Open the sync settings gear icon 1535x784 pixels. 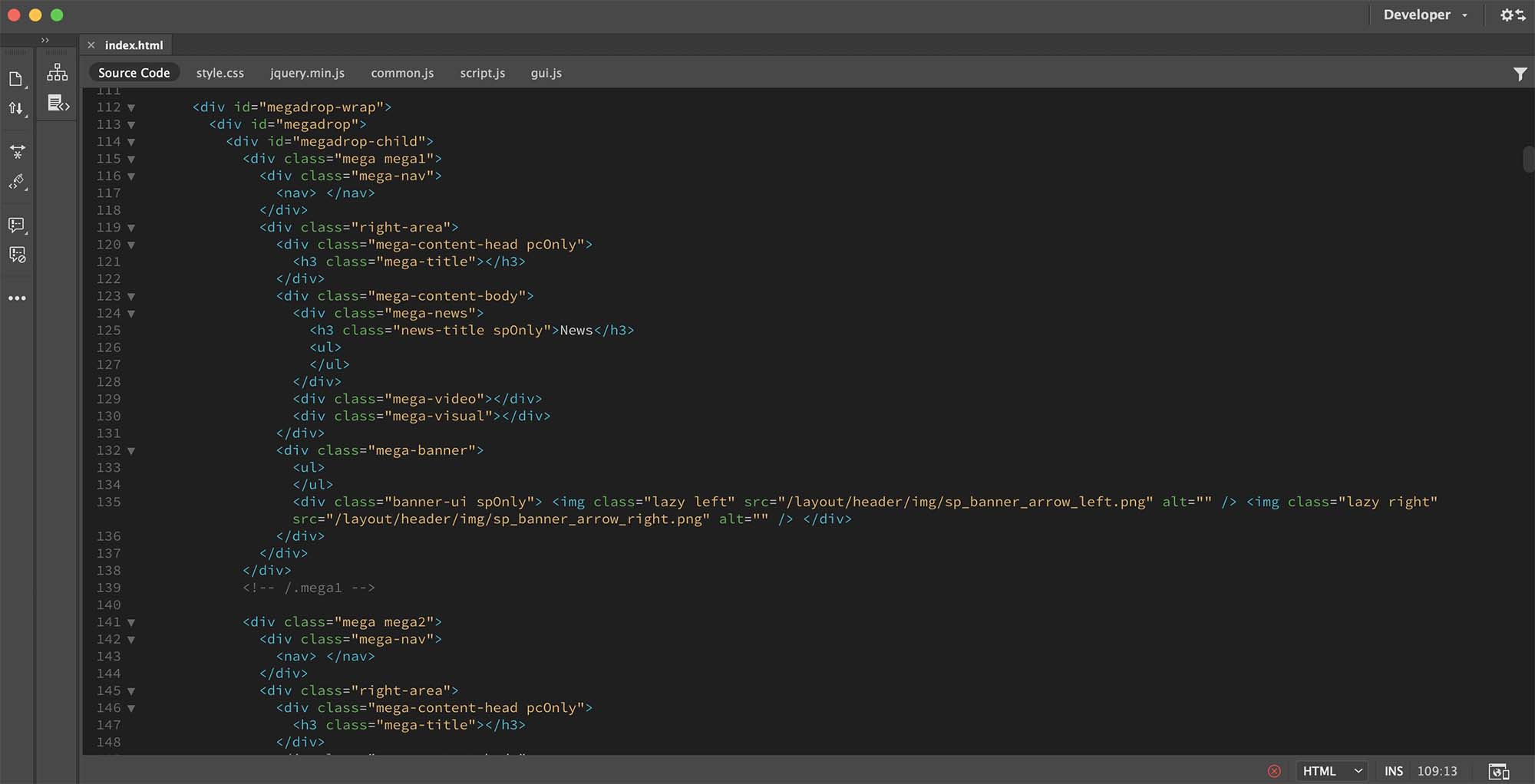pos(1513,15)
